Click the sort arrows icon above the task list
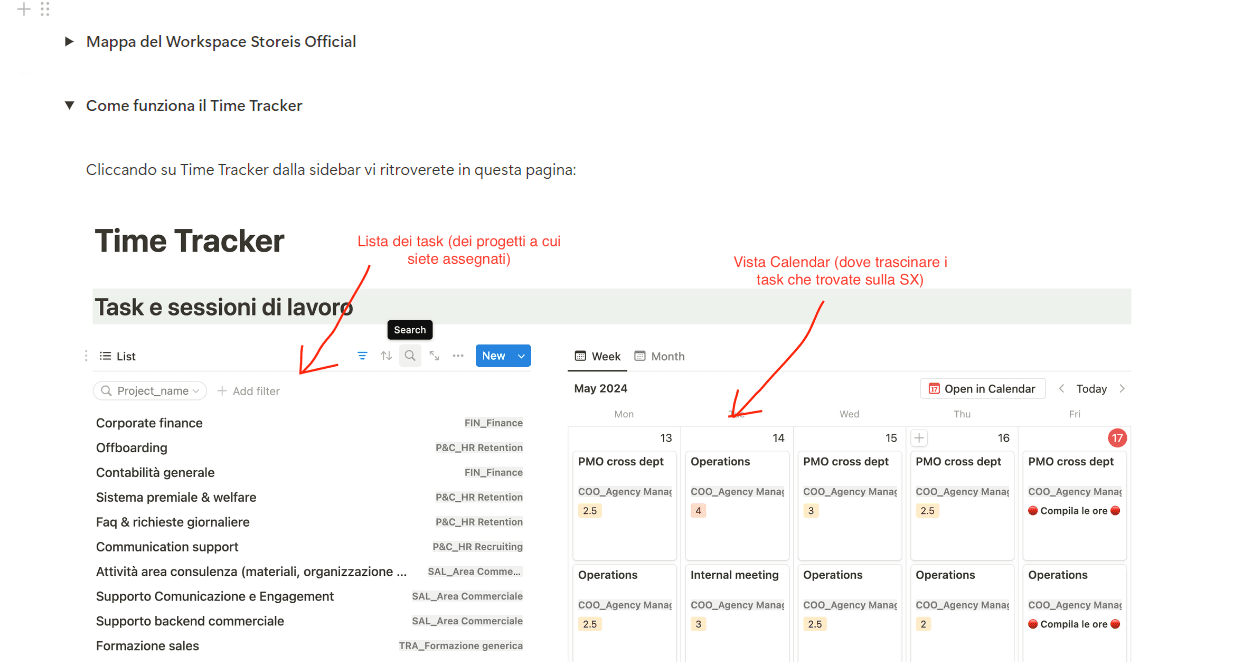The width and height of the screenshot is (1240, 662). coord(386,355)
